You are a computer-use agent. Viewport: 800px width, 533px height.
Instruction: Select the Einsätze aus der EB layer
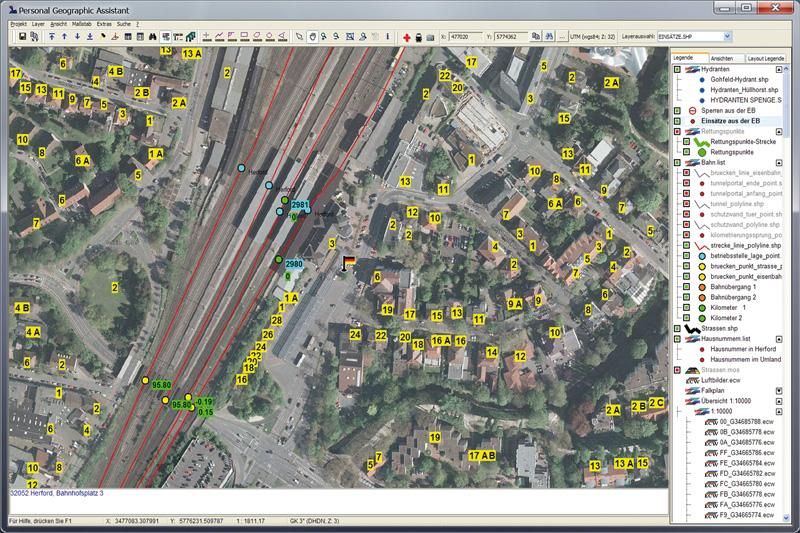point(731,121)
